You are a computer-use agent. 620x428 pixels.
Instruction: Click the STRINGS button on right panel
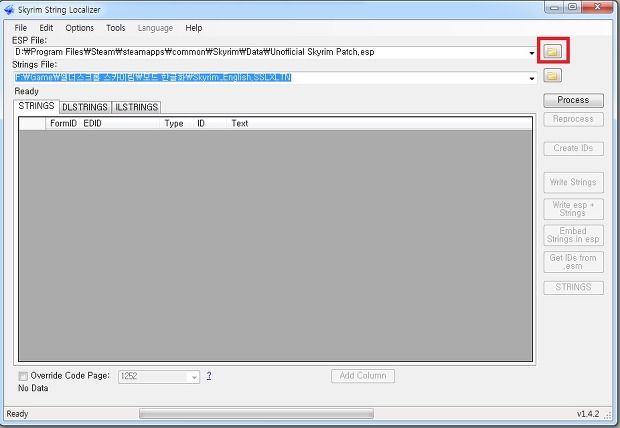(573, 288)
